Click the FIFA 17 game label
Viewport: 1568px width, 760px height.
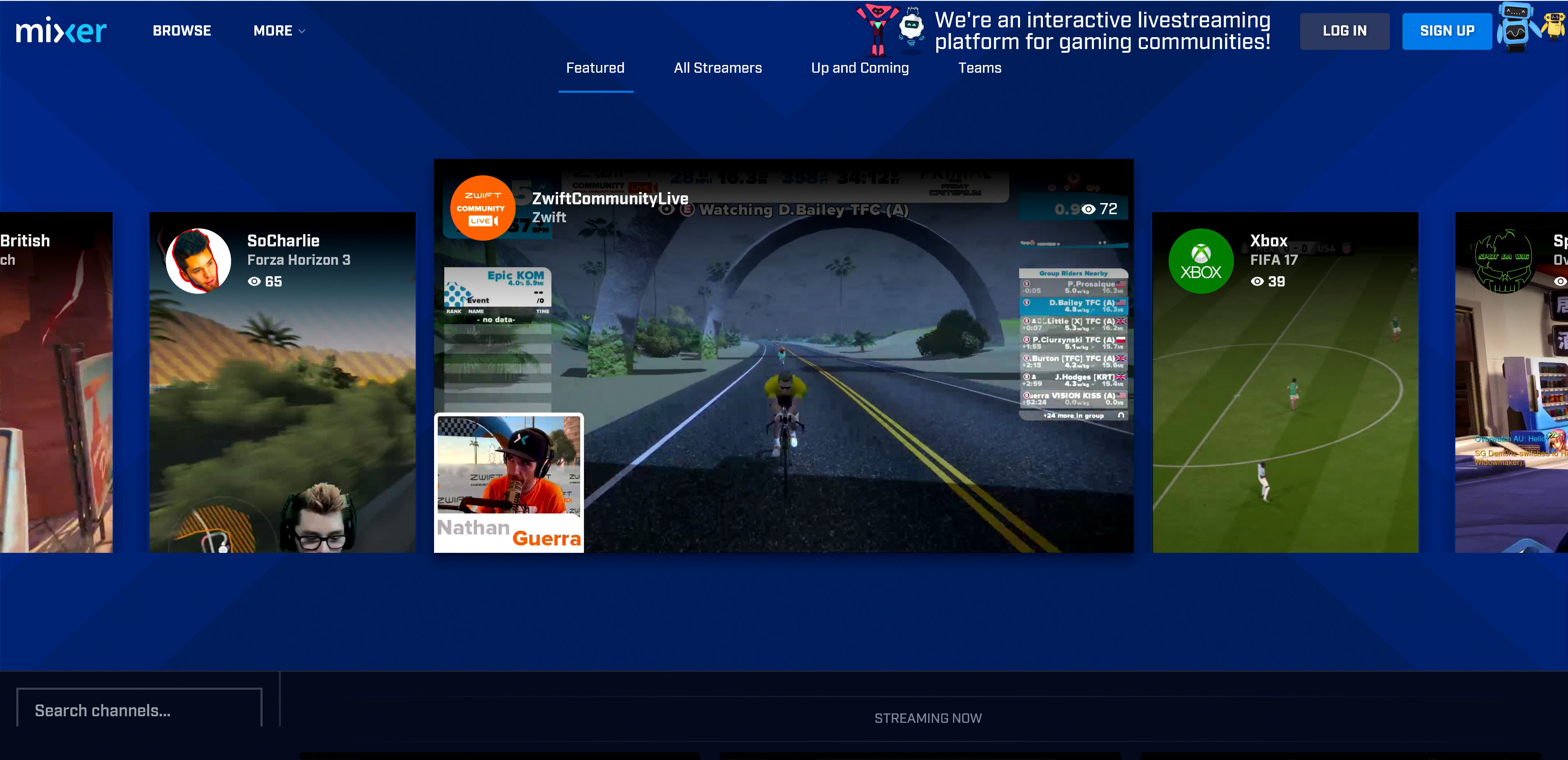click(1274, 260)
